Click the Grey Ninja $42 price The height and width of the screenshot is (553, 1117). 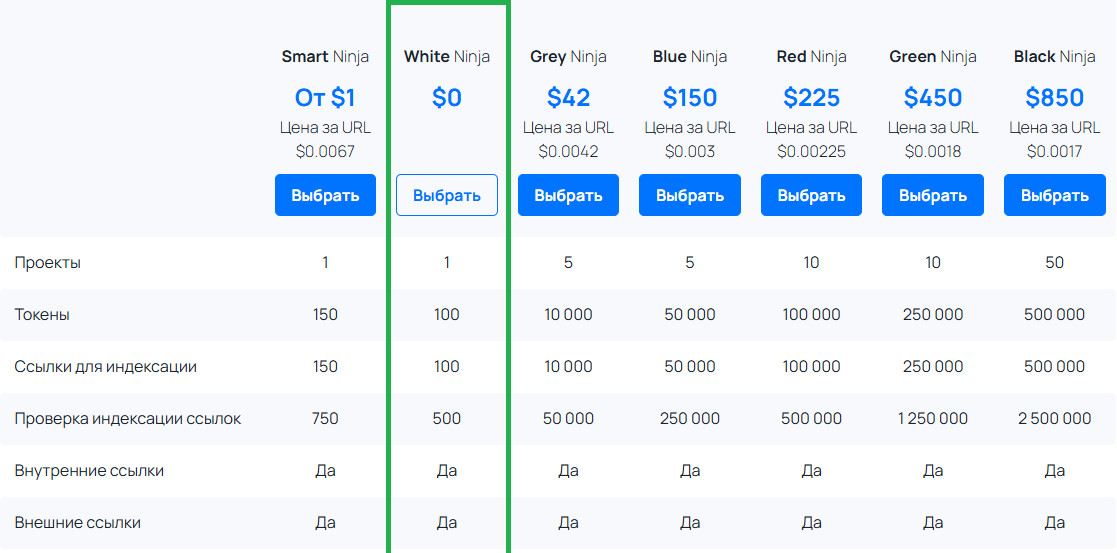pyautogui.click(x=568, y=98)
